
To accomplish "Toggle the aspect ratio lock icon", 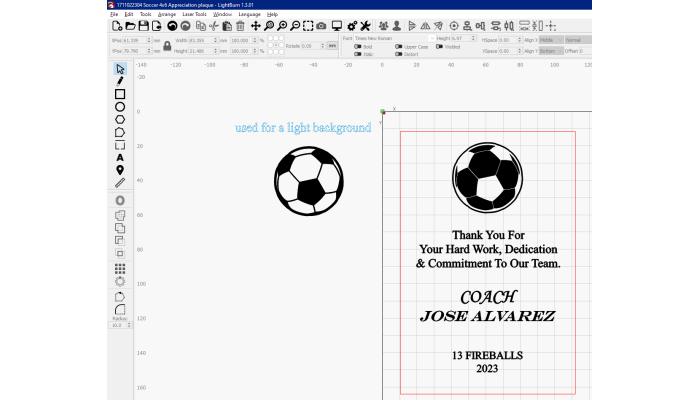I will pyautogui.click(x=167, y=46).
